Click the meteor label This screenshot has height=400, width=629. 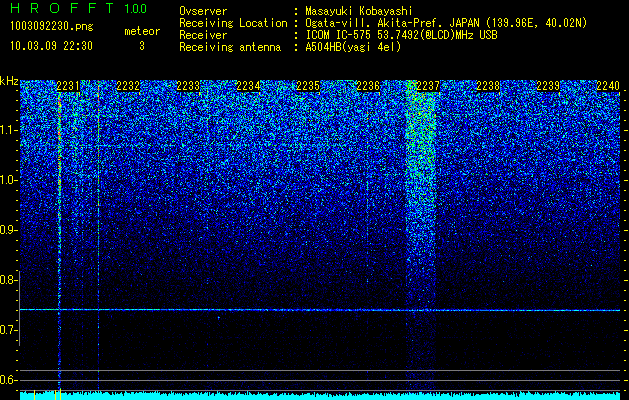pos(142,31)
